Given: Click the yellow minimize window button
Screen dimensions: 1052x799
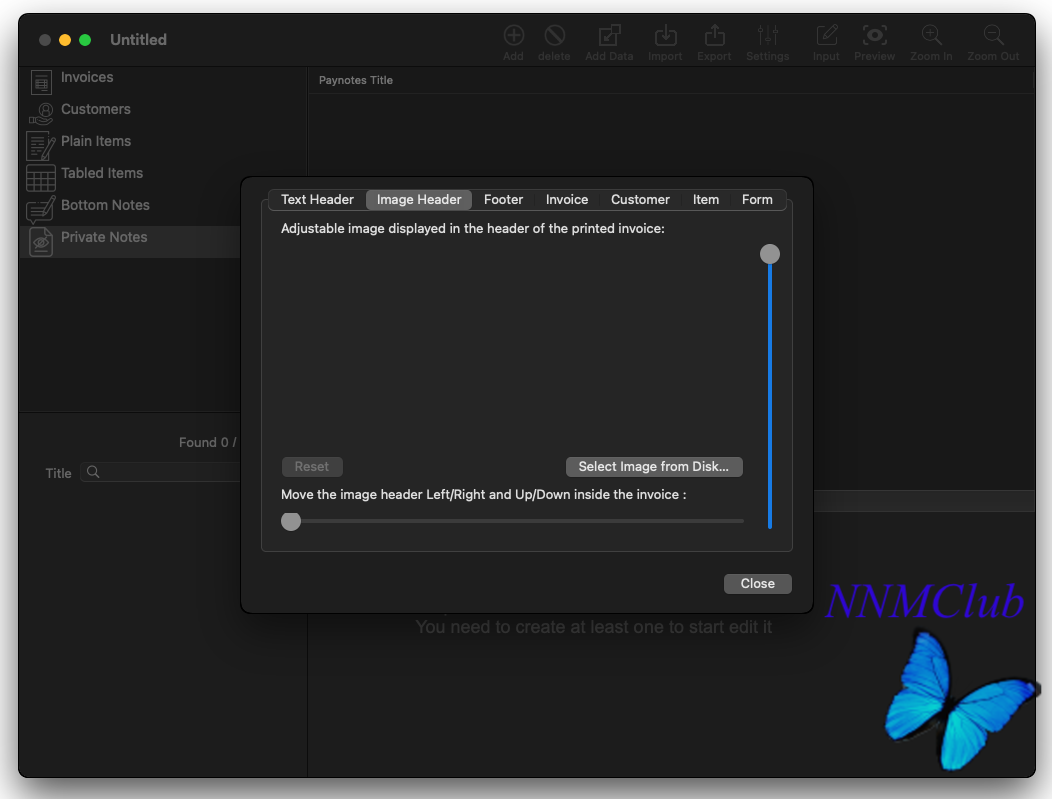Looking at the screenshot, I should tap(65, 40).
